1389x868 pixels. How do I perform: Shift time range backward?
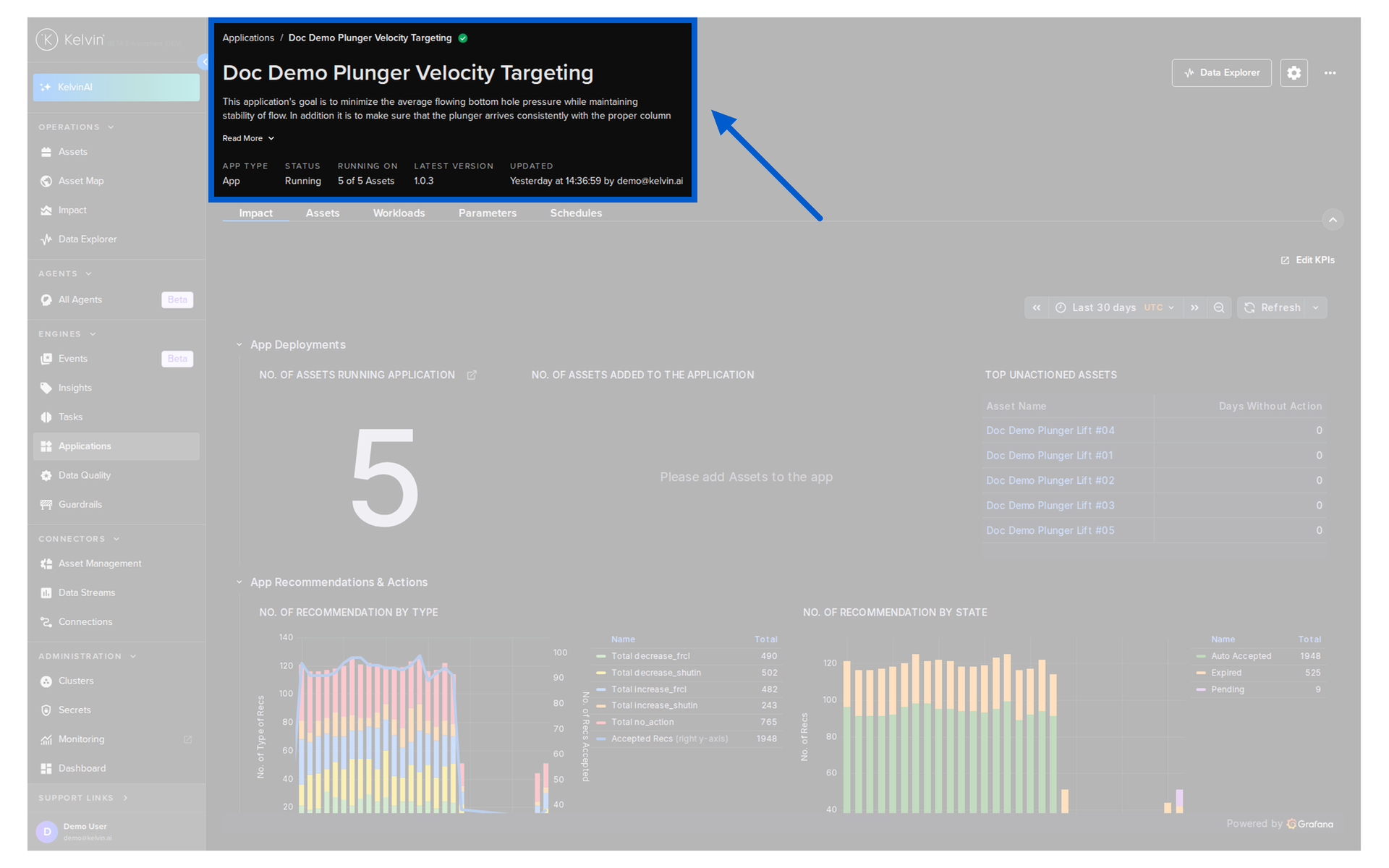click(x=1037, y=307)
